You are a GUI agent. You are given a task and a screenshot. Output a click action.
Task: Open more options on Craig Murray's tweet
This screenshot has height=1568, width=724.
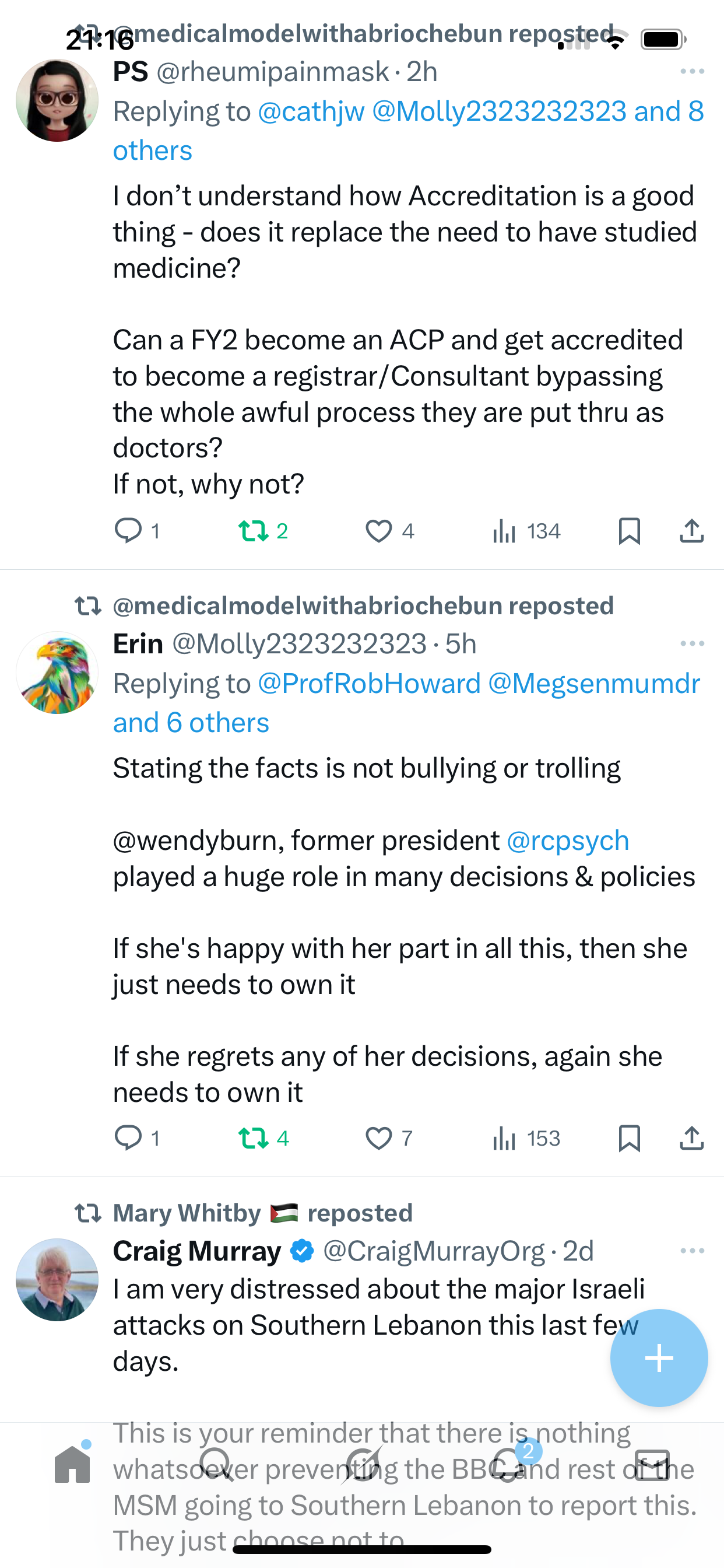click(x=692, y=1251)
